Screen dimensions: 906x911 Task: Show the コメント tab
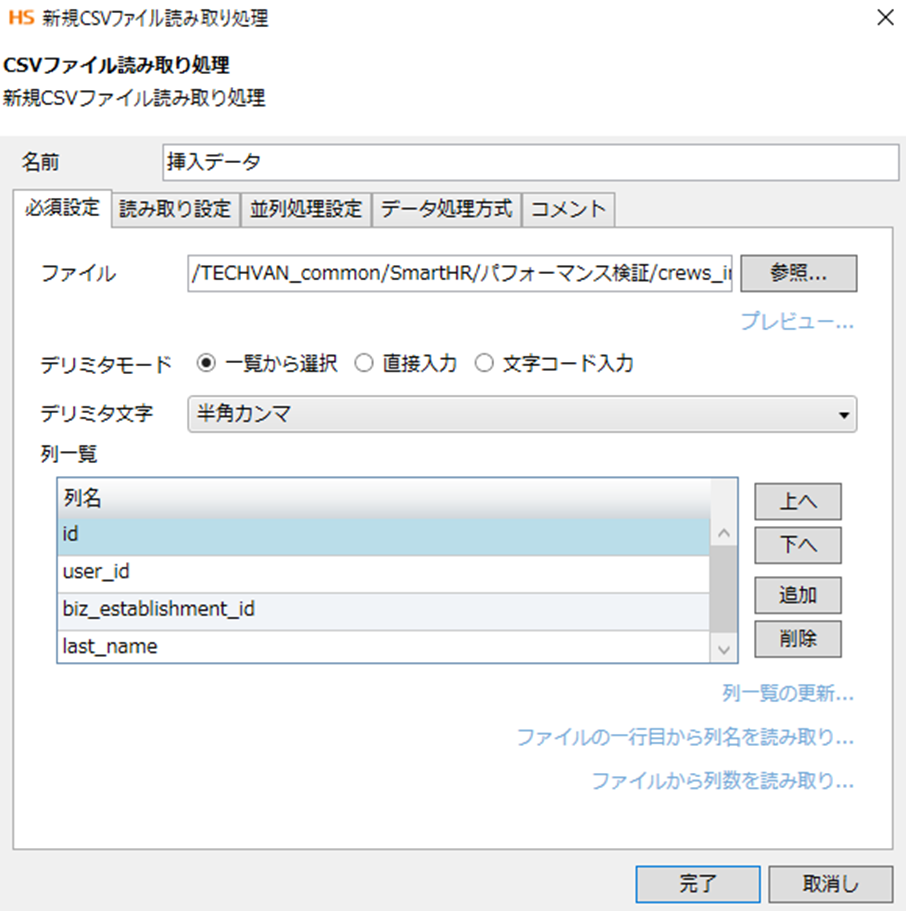[568, 209]
